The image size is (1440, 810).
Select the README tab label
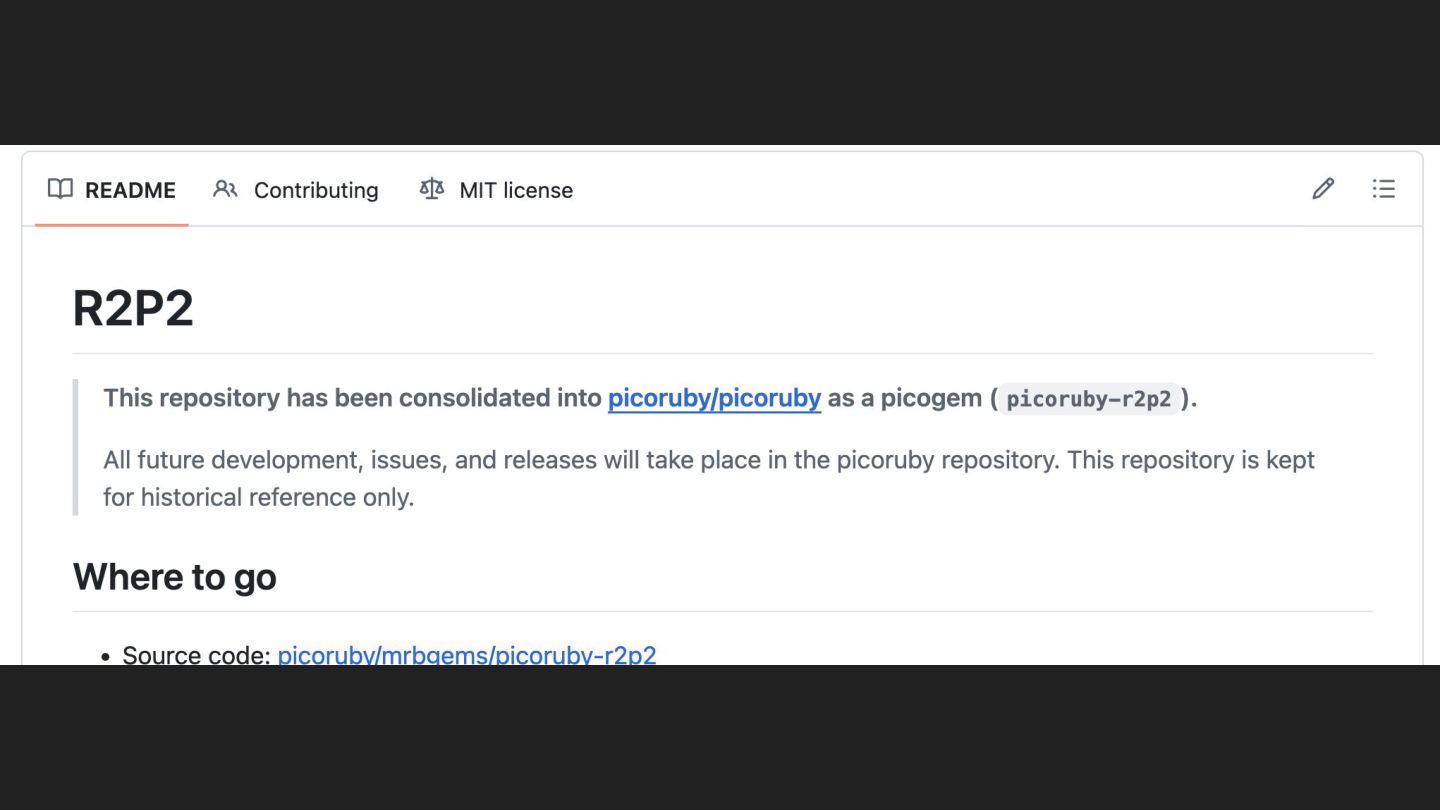[130, 190]
